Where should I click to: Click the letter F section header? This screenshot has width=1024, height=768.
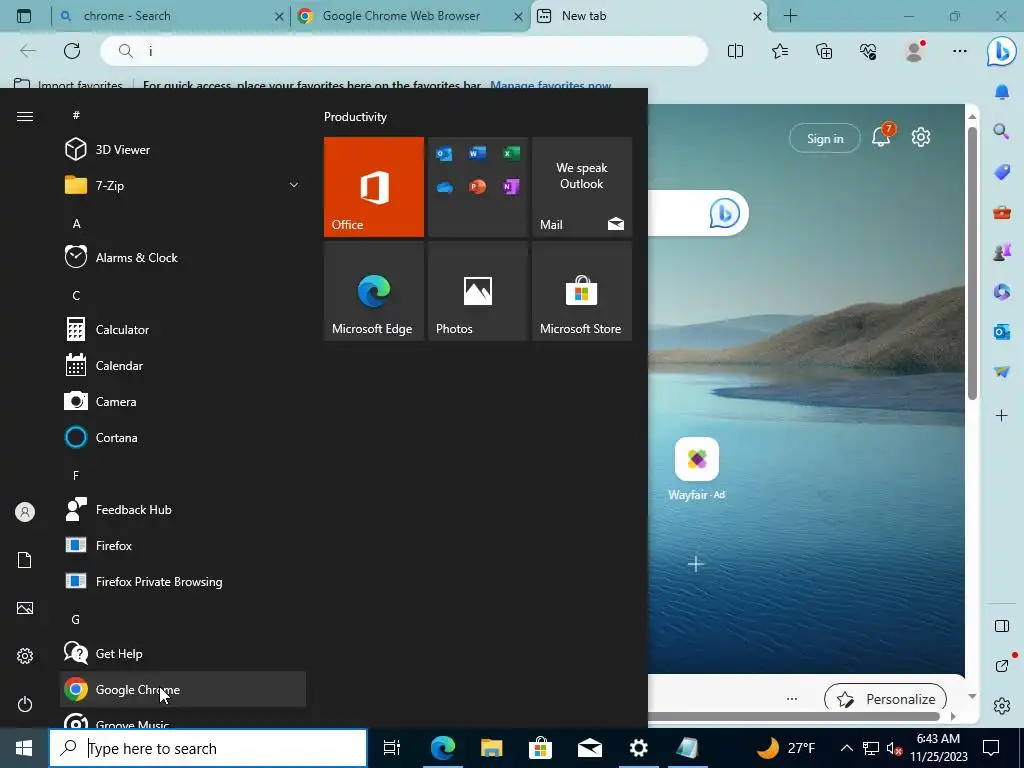click(76, 475)
